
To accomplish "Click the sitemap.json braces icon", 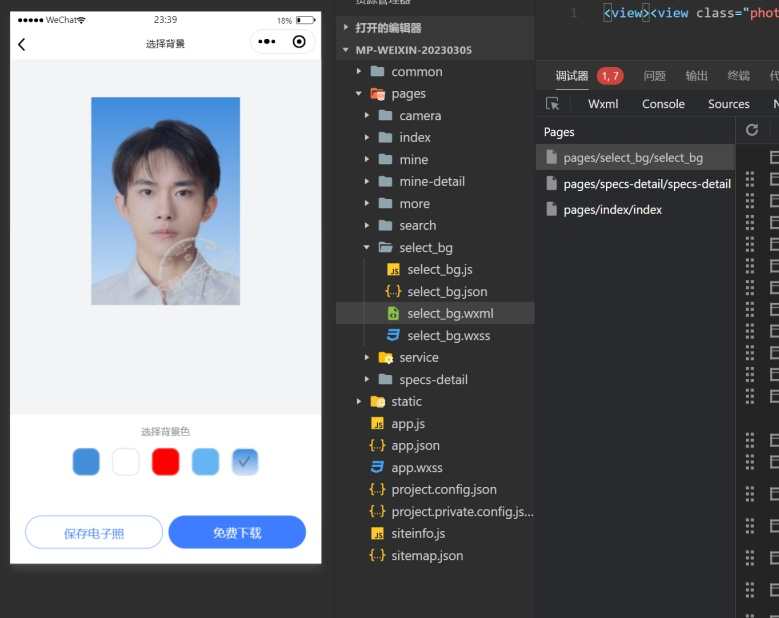I will (x=378, y=555).
